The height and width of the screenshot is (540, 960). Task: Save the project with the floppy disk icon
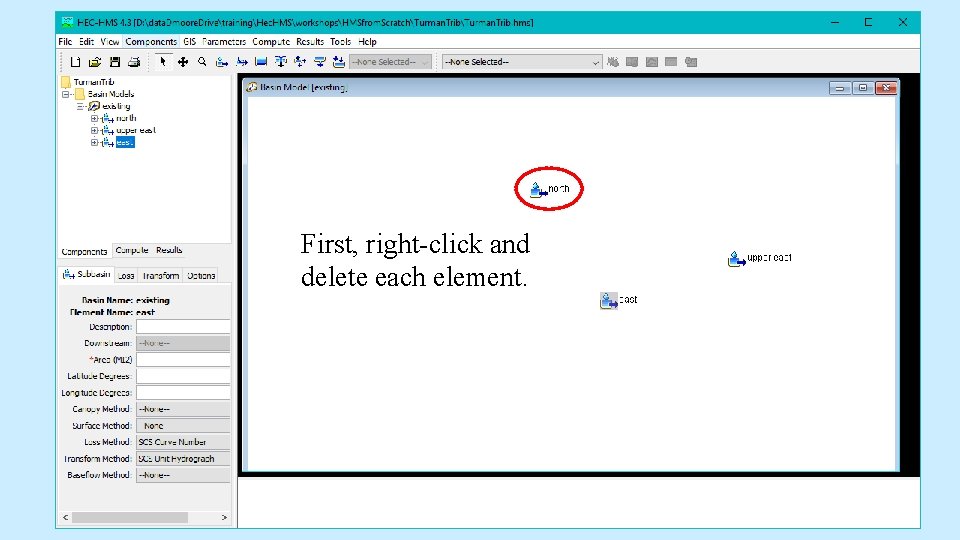(x=114, y=62)
